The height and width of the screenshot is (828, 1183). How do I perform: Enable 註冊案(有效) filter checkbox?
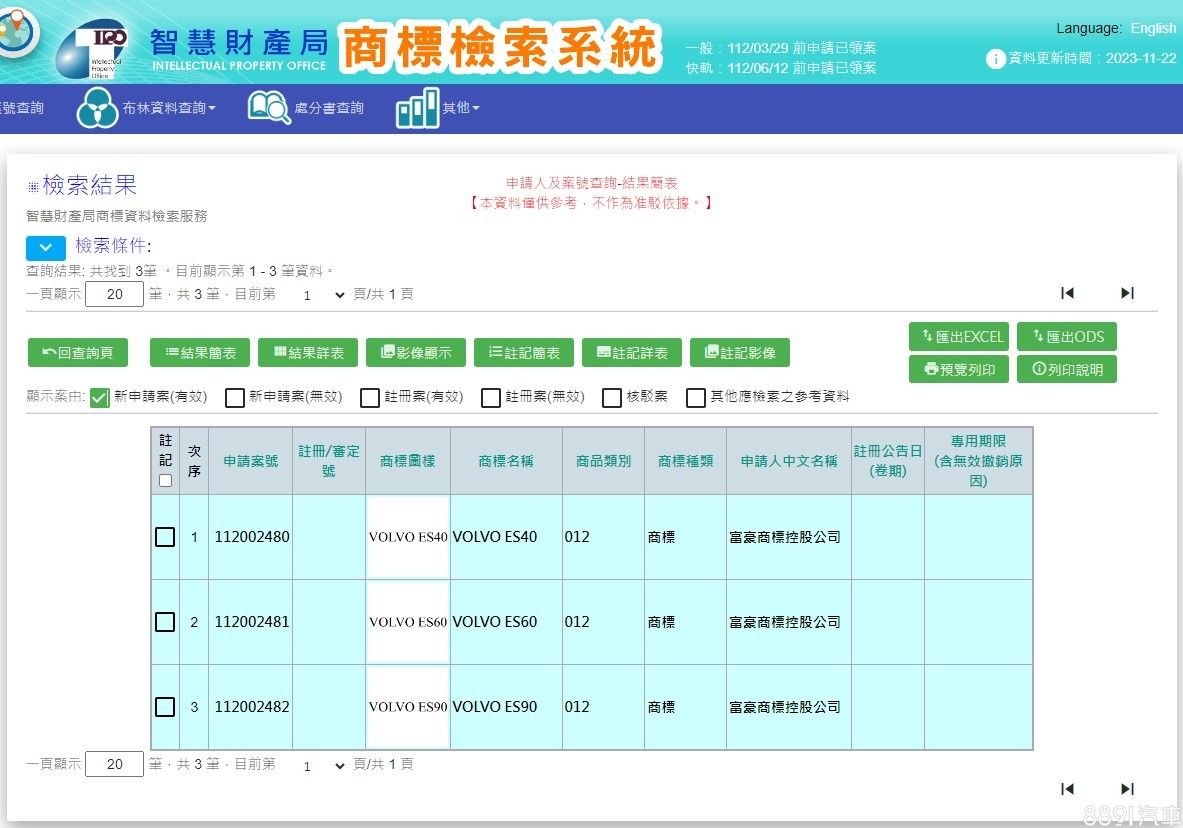click(370, 397)
